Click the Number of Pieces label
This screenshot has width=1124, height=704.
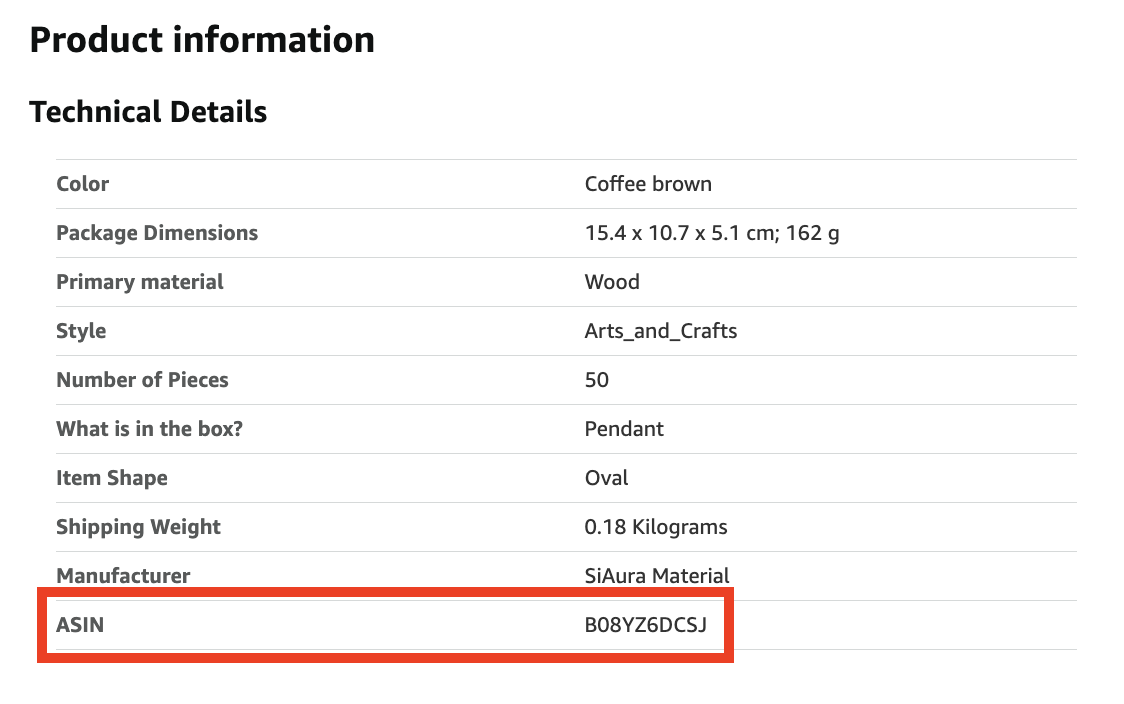pyautogui.click(x=143, y=380)
